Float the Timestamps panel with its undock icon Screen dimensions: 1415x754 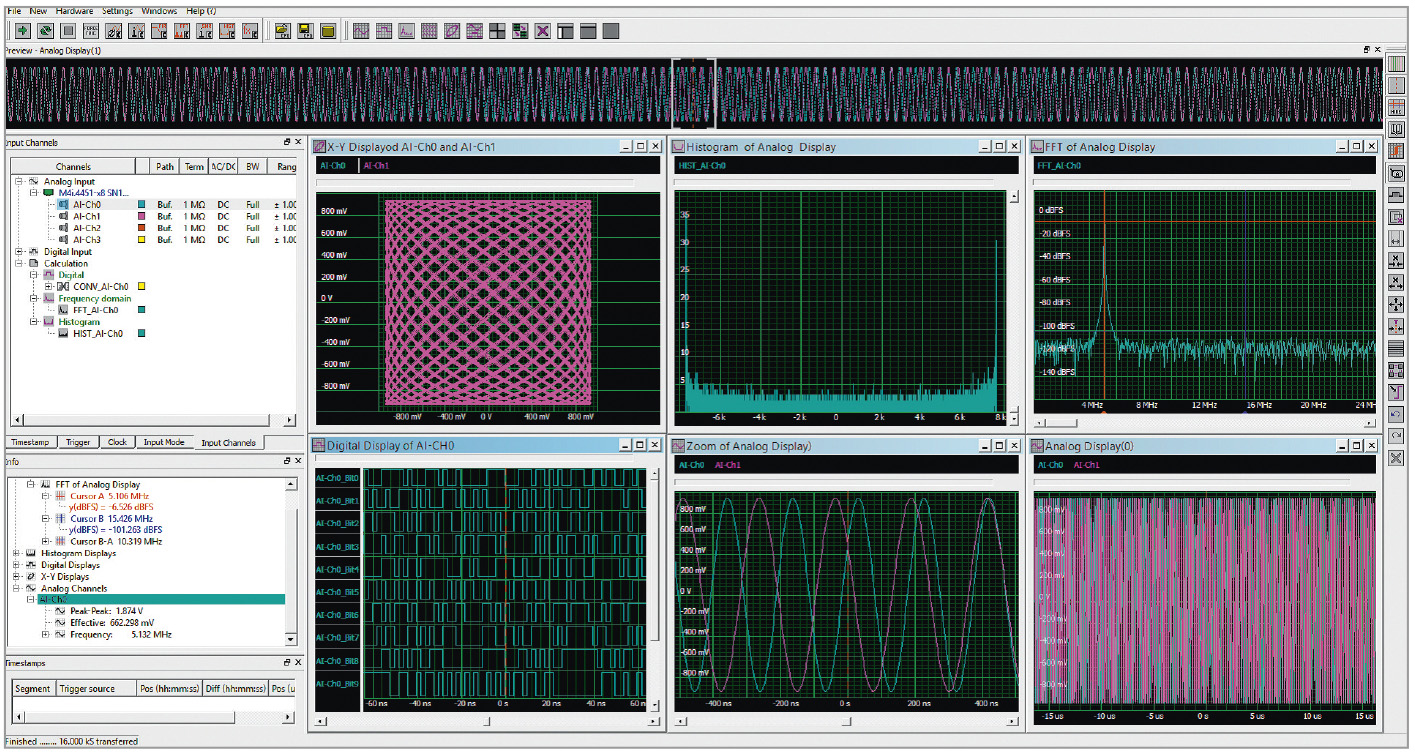[x=285, y=663]
